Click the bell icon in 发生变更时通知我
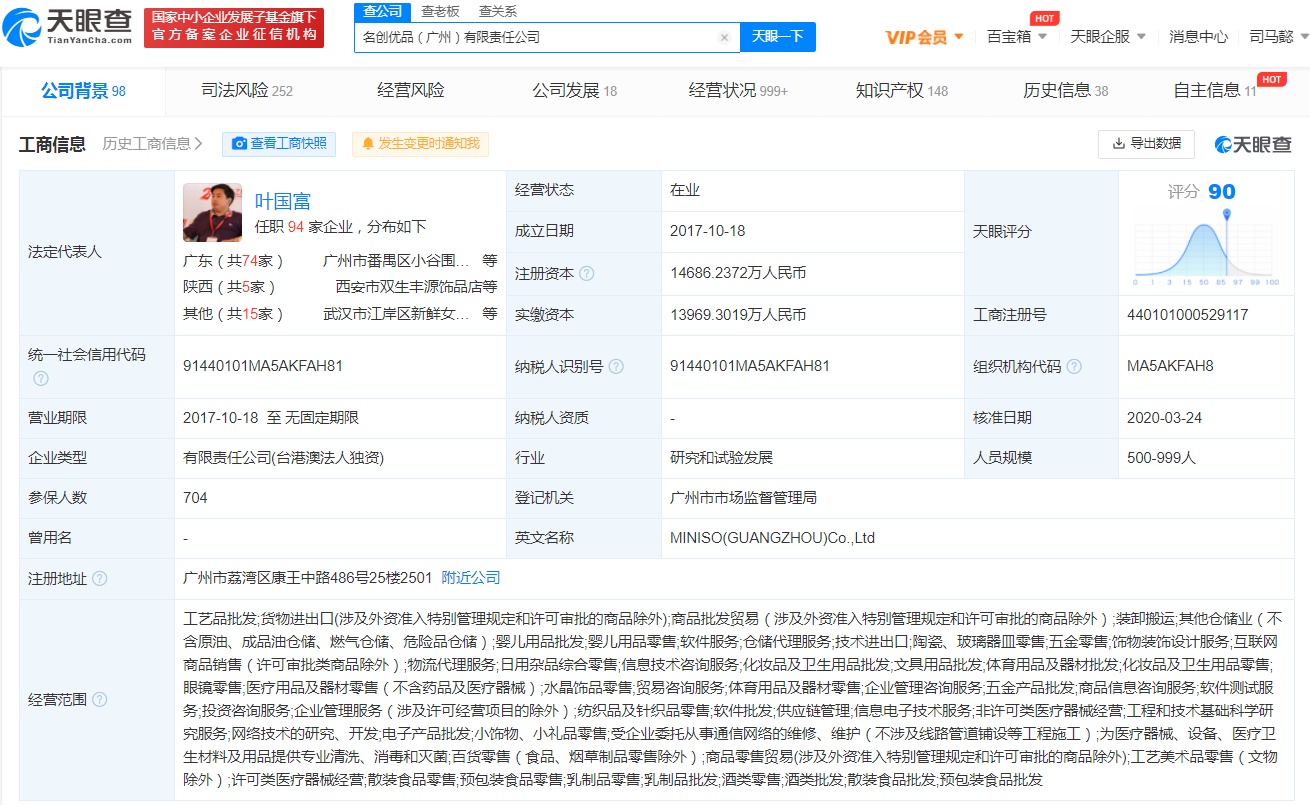The width and height of the screenshot is (1310, 805). coord(368,144)
